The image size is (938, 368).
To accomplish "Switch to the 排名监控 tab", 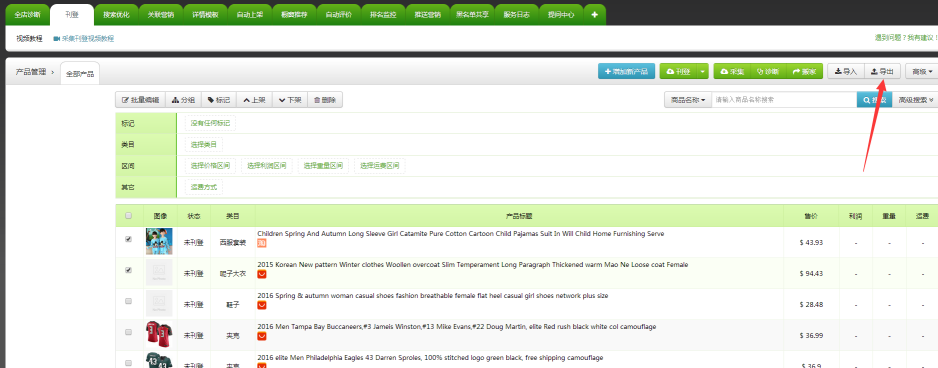I will [383, 14].
